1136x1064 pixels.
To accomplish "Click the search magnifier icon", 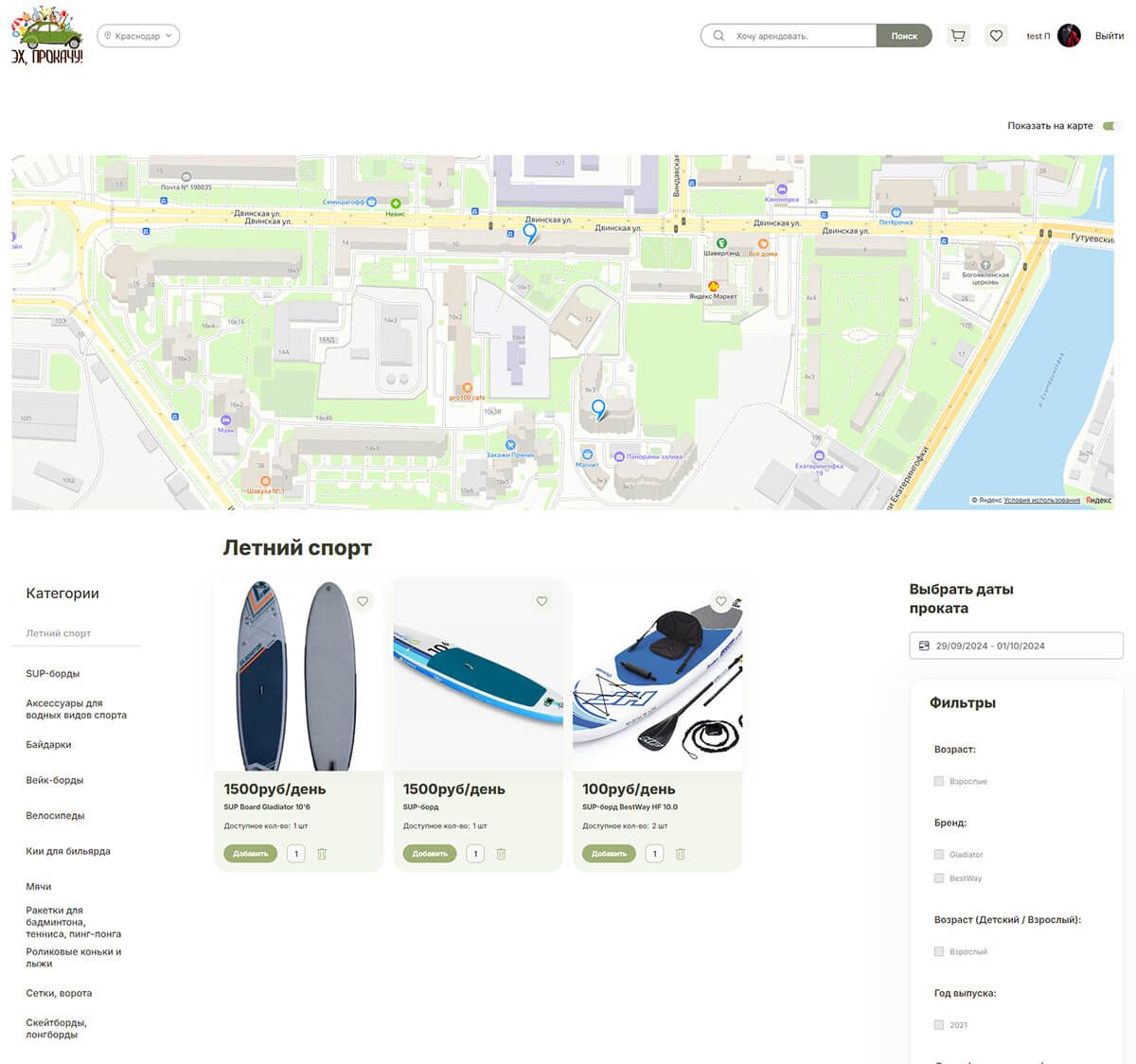I will [x=719, y=36].
